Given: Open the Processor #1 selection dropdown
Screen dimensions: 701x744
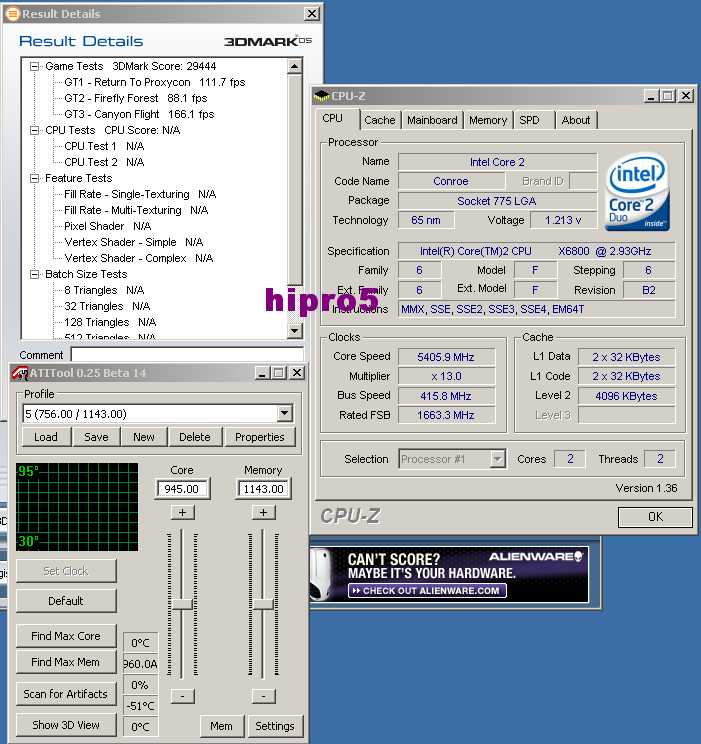Looking at the screenshot, I should tap(497, 459).
